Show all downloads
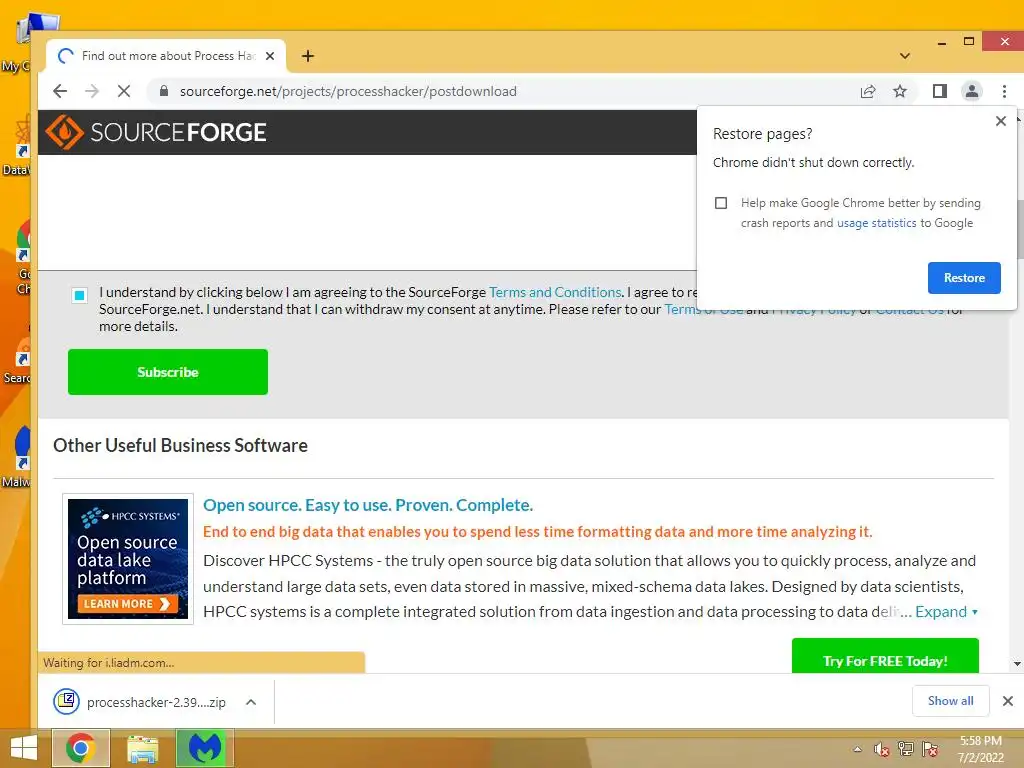1024x768 pixels. [x=950, y=701]
